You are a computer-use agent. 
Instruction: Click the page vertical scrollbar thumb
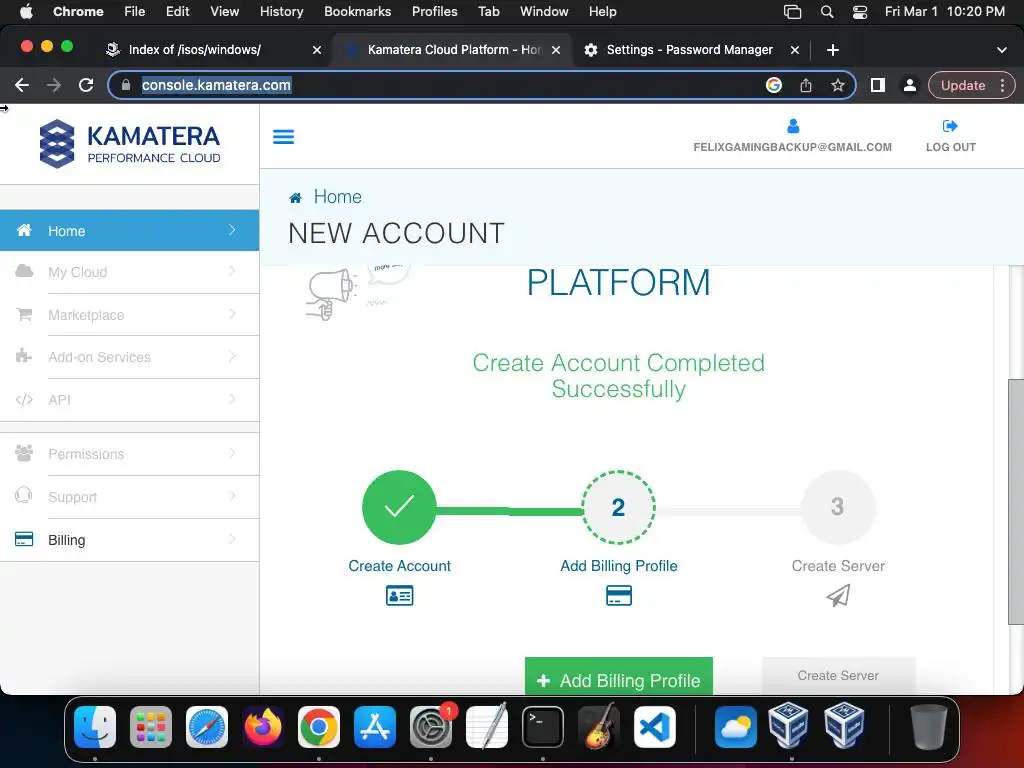[1016, 502]
